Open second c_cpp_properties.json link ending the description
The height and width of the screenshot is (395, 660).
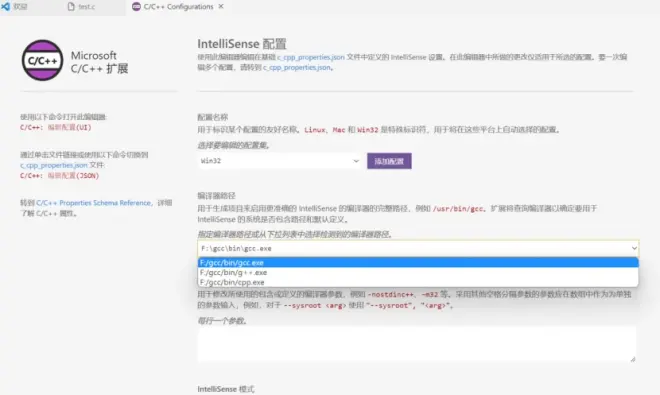(297, 67)
